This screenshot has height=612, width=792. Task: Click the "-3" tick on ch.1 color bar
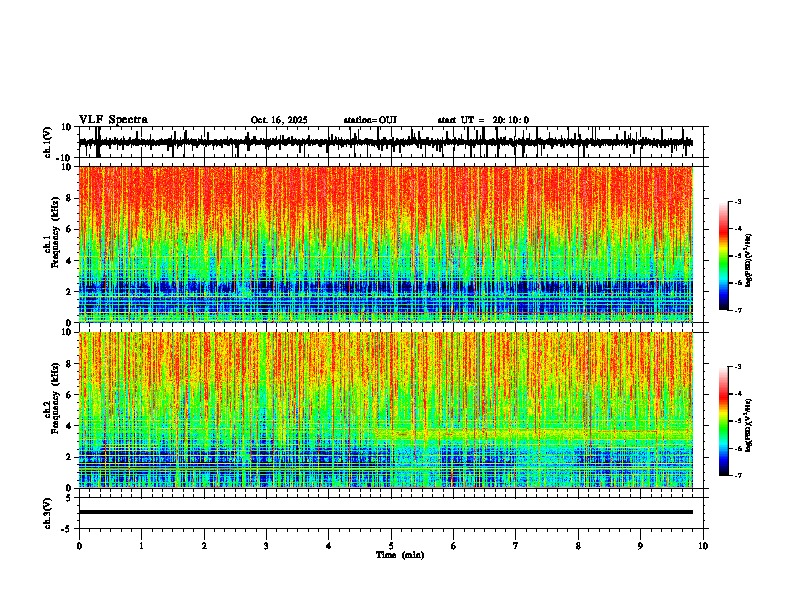click(x=737, y=202)
